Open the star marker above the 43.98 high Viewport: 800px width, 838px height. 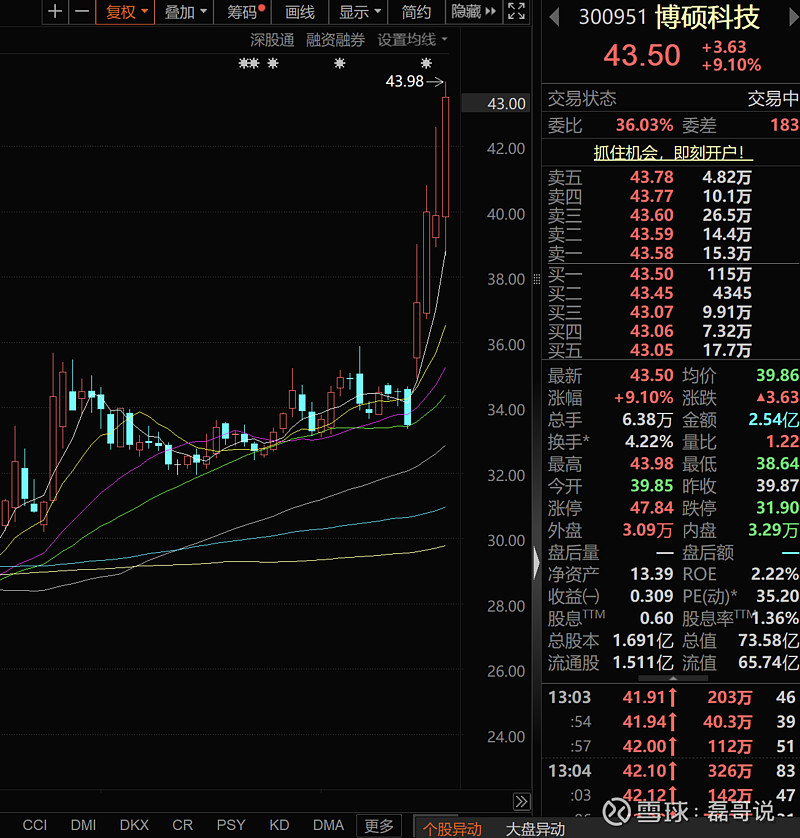pos(426,64)
